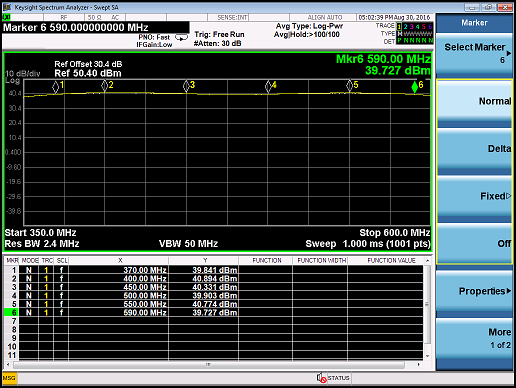Select highlighted marker table row 6
This screenshot has width=516, height=388.
[214, 312]
